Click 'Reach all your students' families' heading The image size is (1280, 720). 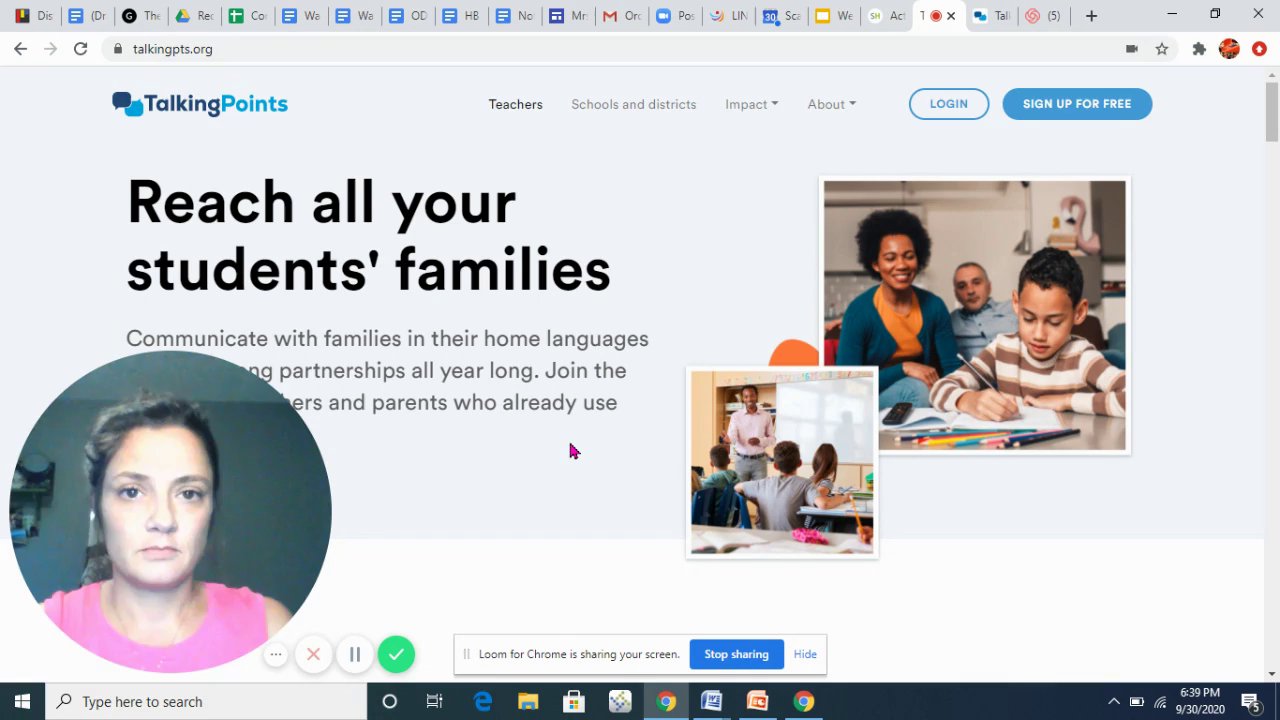pos(369,236)
